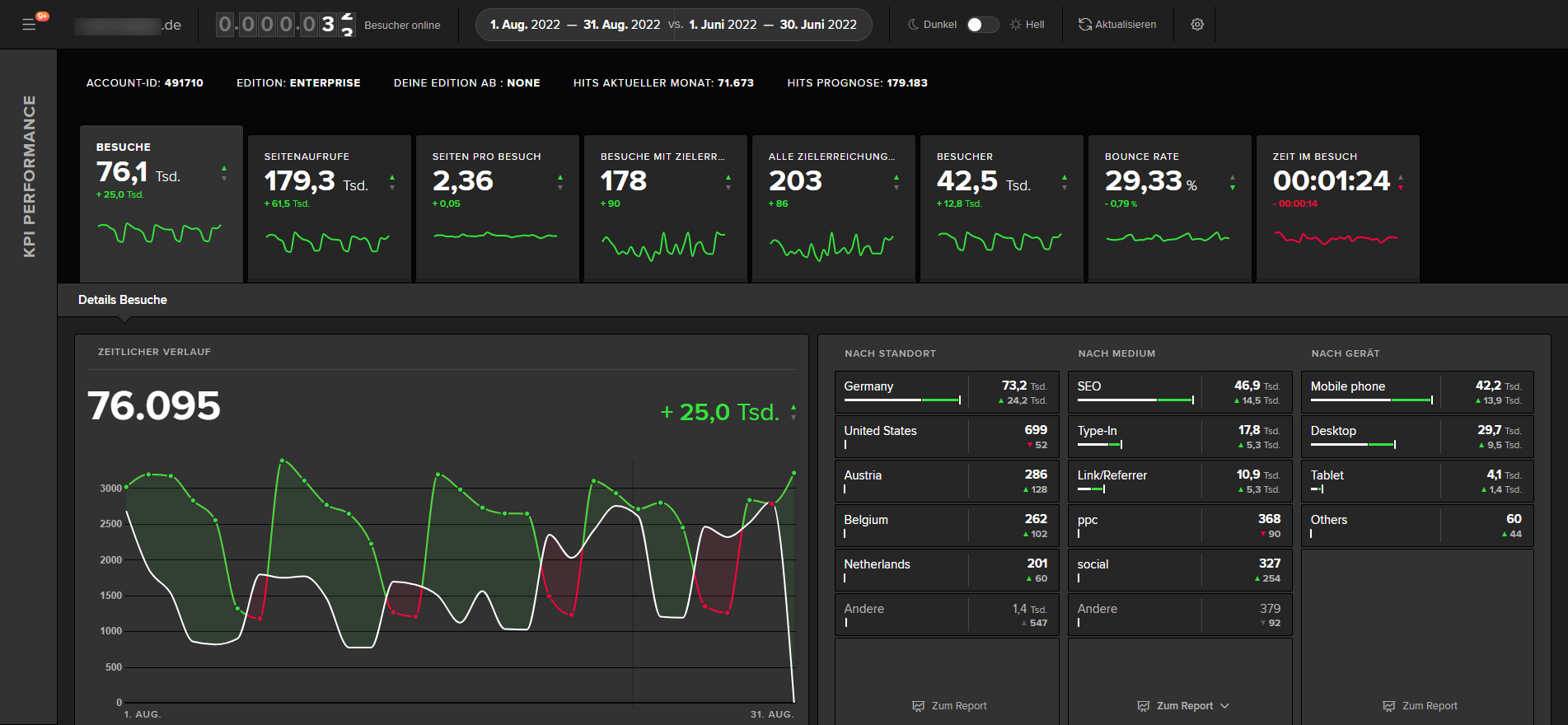Image resolution: width=1568 pixels, height=725 pixels.
Task: Select the Seiten pro Besuch KPI card
Action: tap(498, 208)
